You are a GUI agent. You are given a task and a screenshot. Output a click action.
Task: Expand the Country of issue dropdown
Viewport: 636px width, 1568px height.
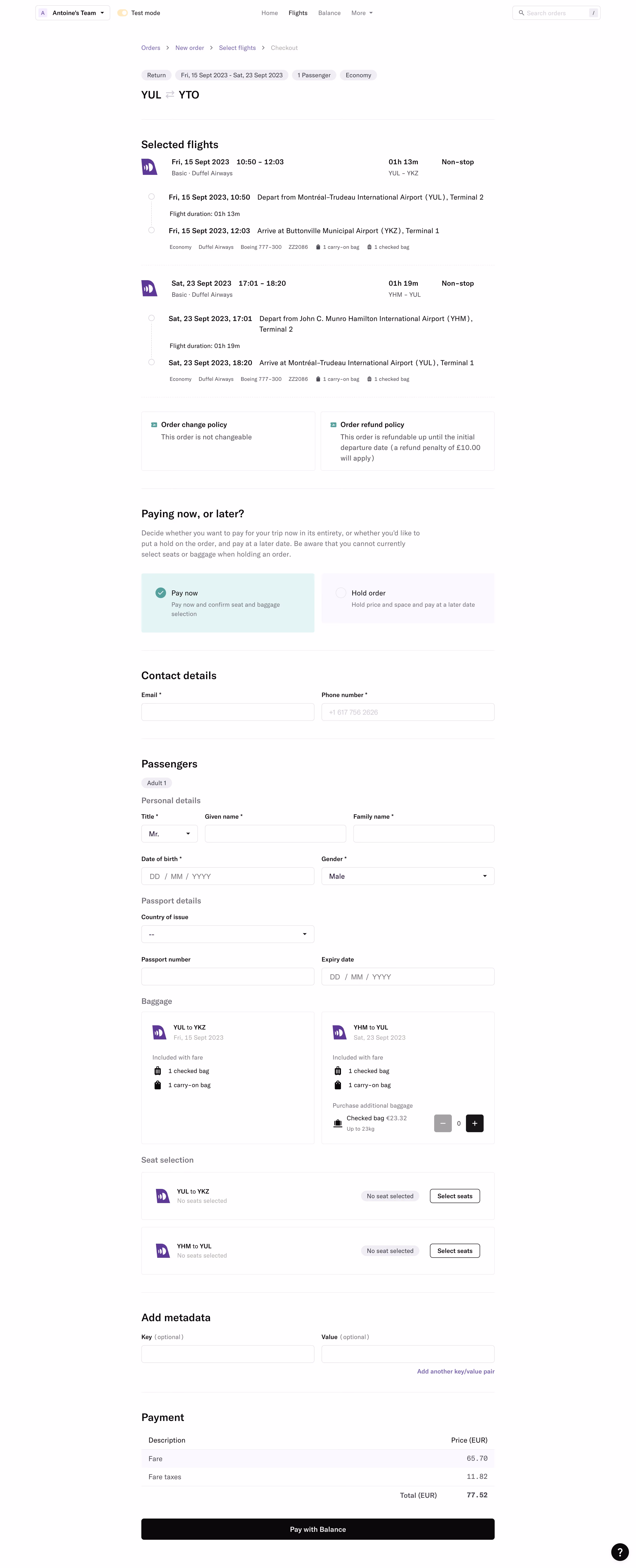coord(228,934)
